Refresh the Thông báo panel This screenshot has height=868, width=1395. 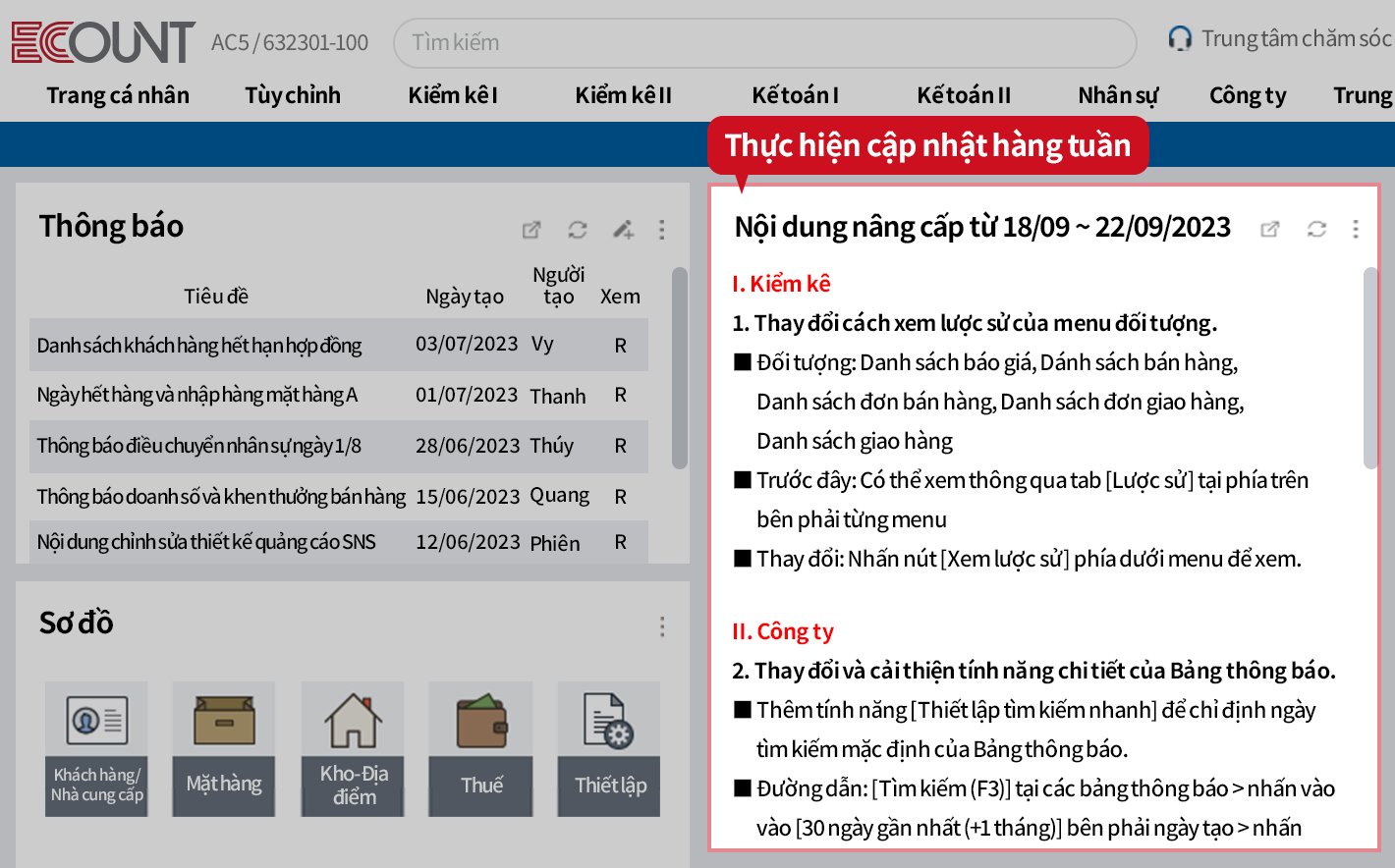(x=578, y=230)
